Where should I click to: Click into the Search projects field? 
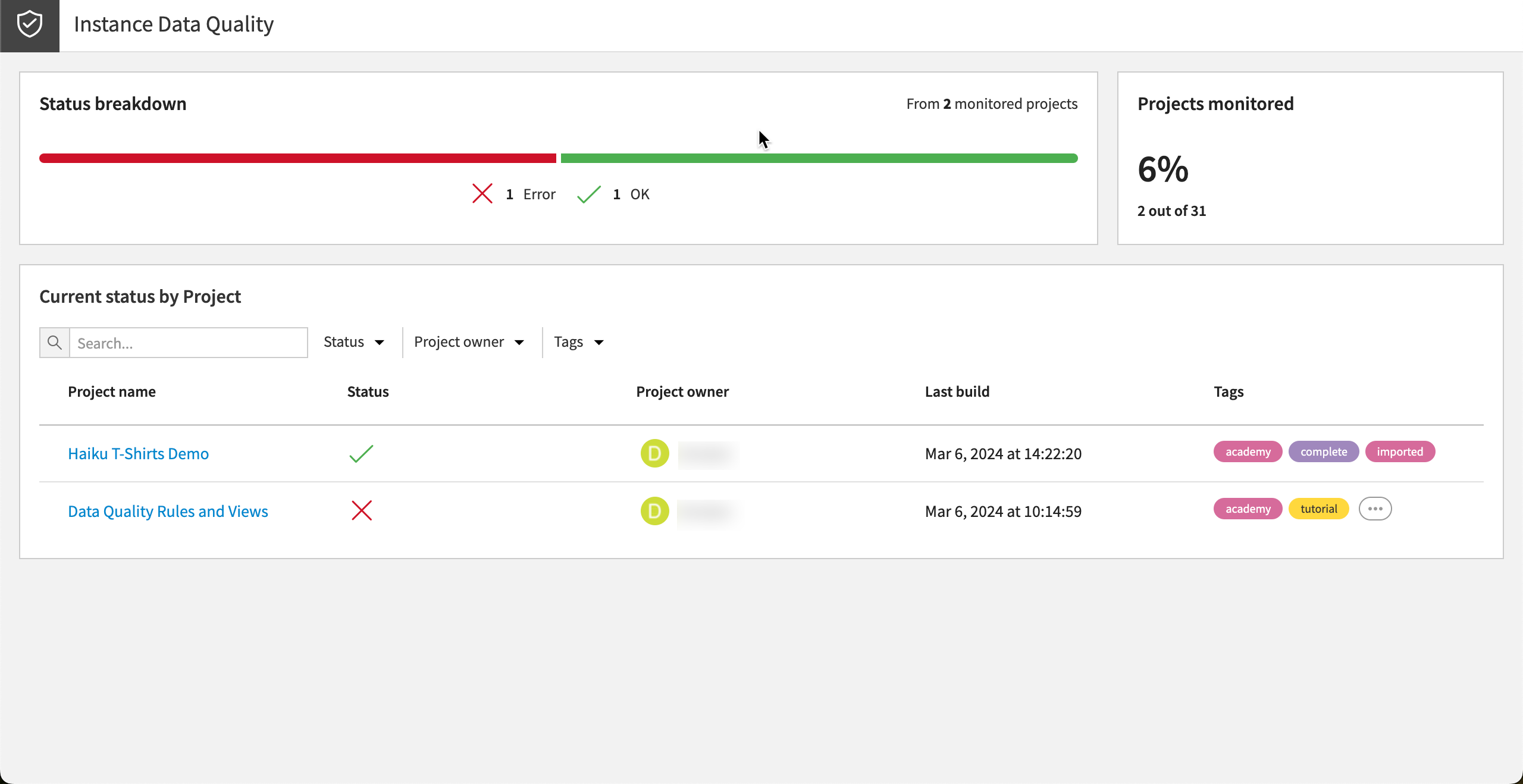(189, 343)
